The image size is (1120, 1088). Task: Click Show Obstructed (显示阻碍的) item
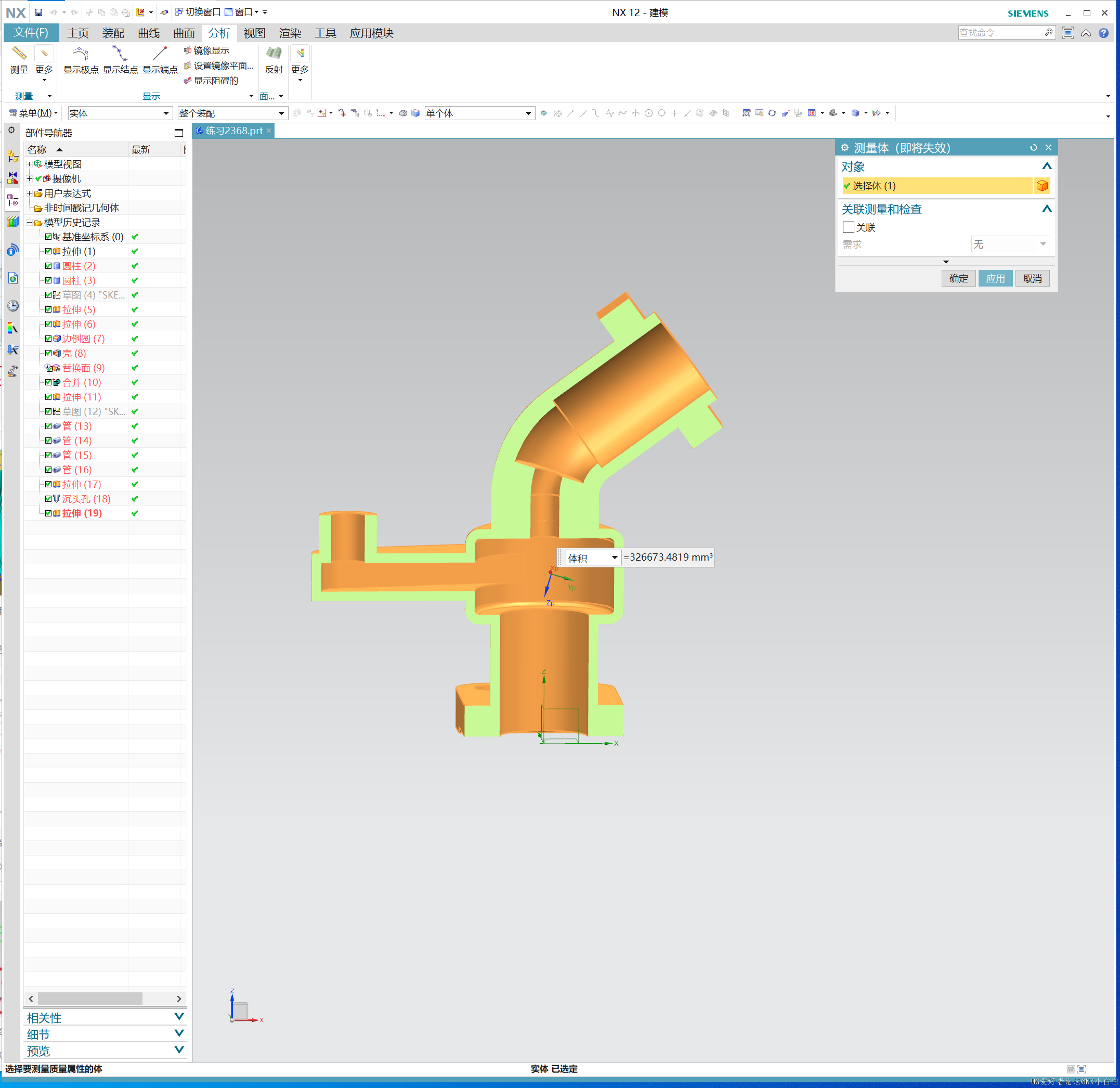coord(211,81)
